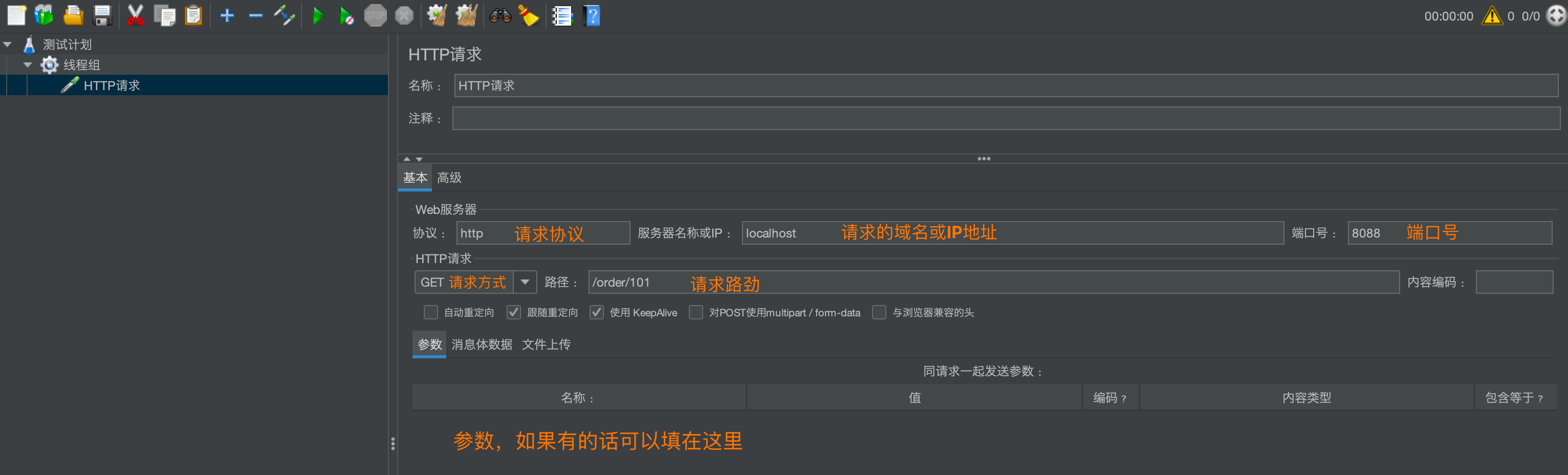The width and height of the screenshot is (1568, 475).
Task: Switch to the 高级 tab
Action: coord(449,177)
